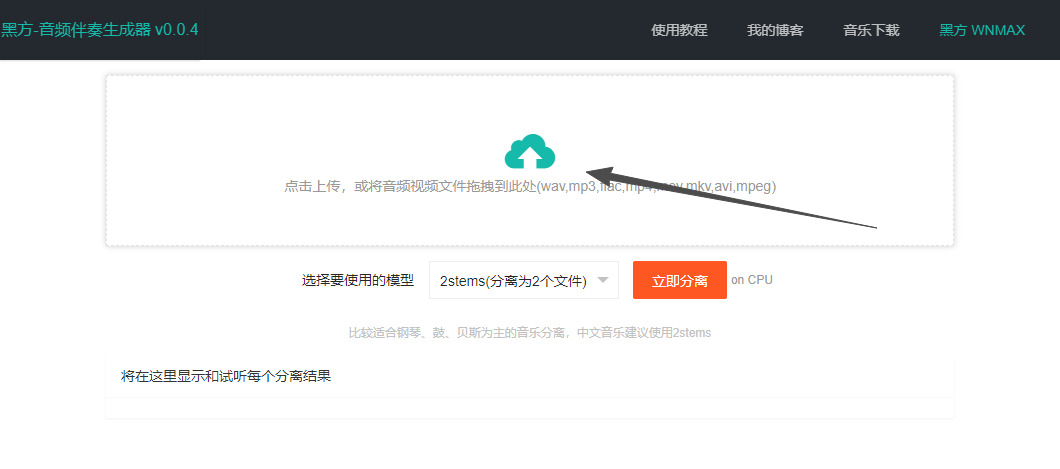Viewport: 1060px width, 469px height.
Task: Click the model dropdown arrow
Action: click(x=603, y=281)
